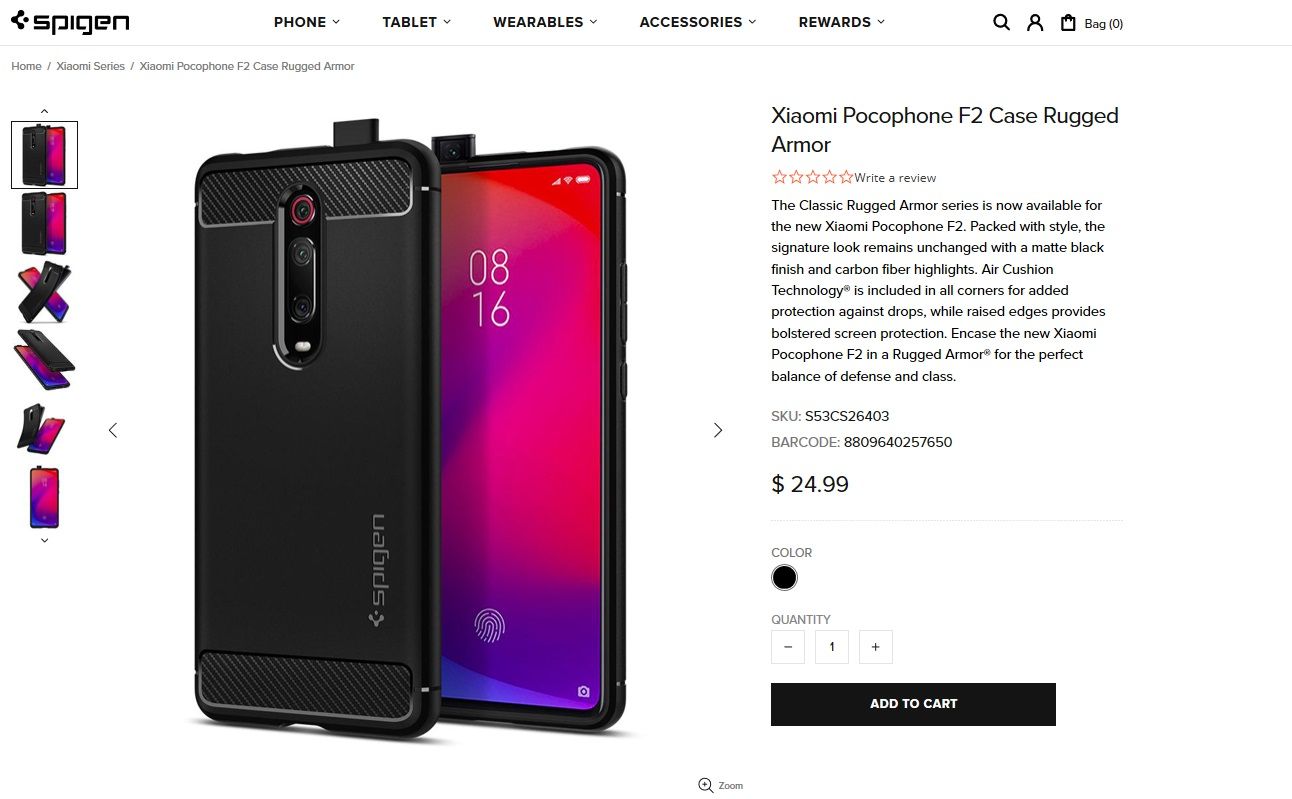
Task: Click the Spigen logo
Action: click(x=70, y=22)
